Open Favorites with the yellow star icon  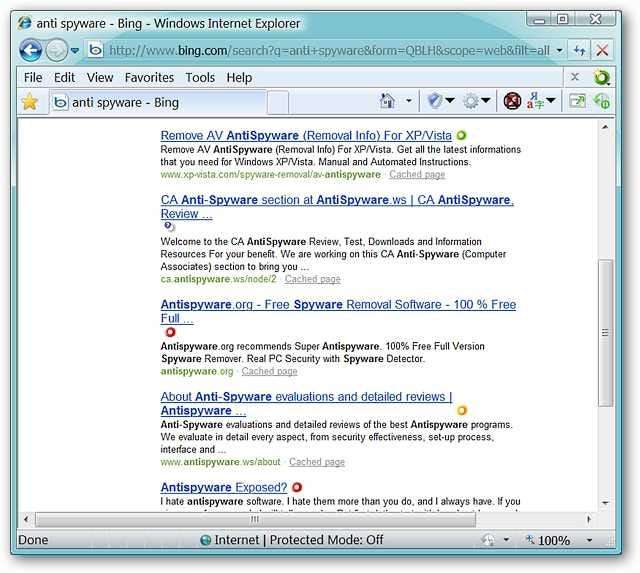[30, 102]
